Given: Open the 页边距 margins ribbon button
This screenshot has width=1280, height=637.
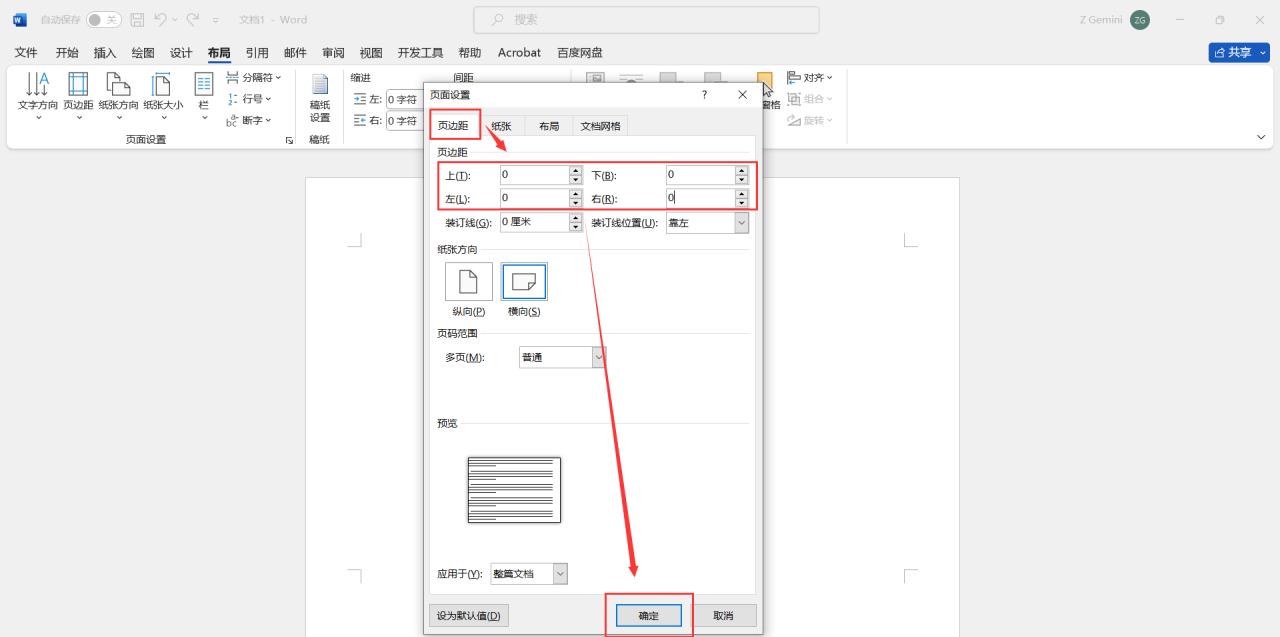Looking at the screenshot, I should 78,96.
